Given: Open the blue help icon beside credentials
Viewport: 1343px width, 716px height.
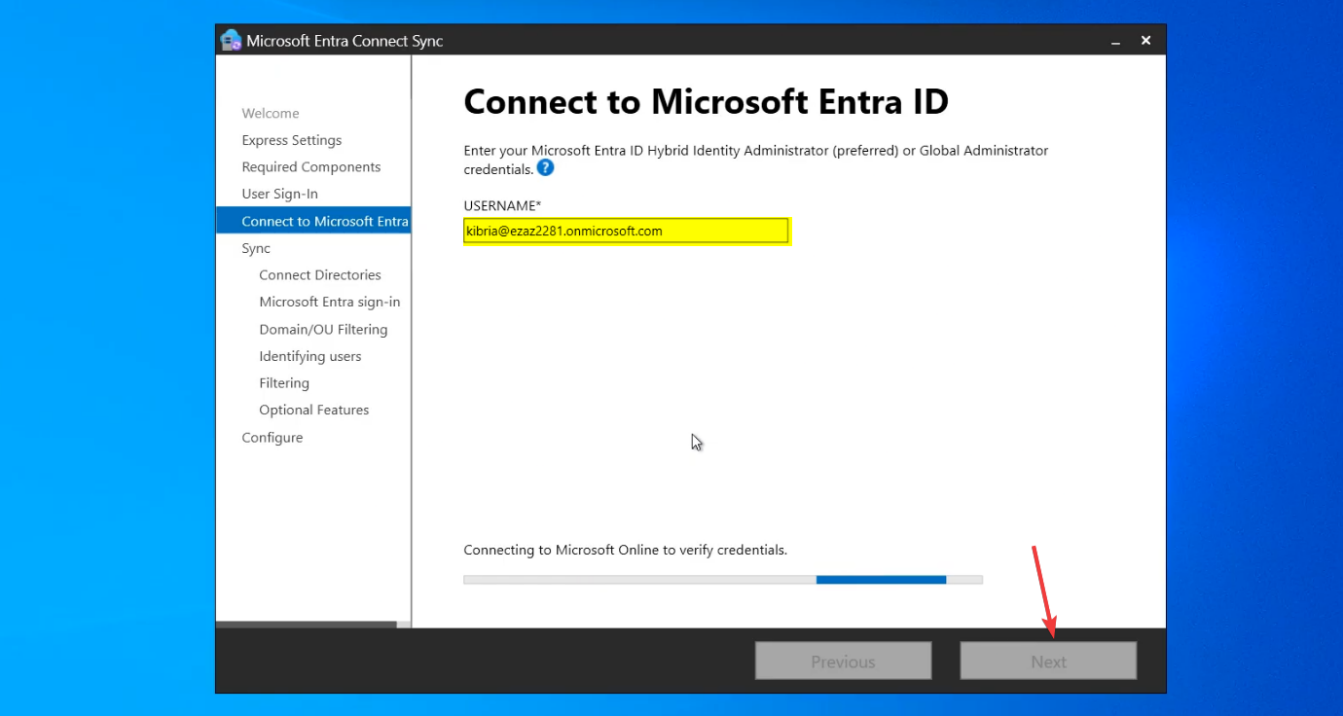Looking at the screenshot, I should [545, 168].
